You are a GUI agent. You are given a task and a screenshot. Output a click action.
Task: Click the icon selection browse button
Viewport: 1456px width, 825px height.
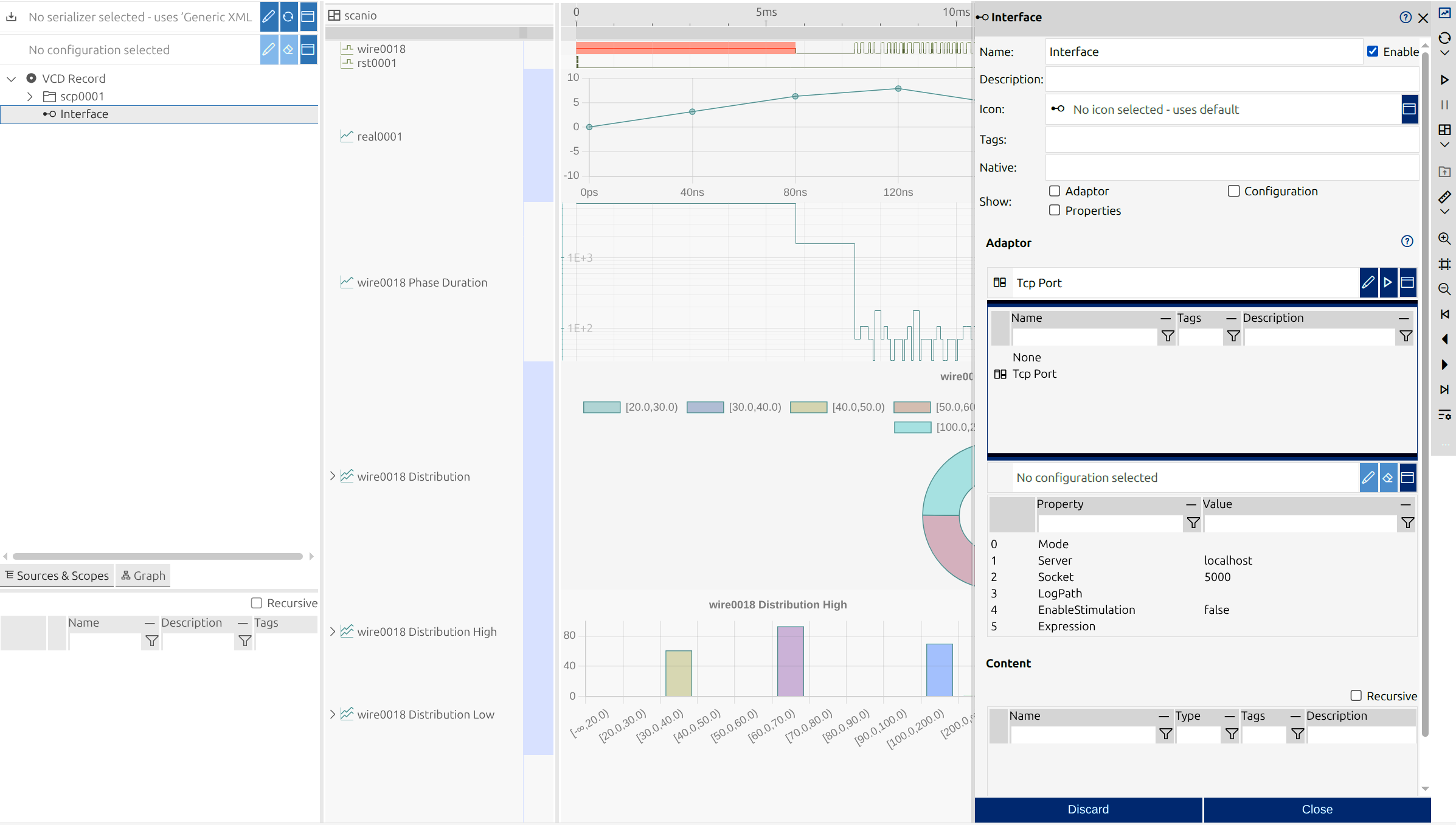pyautogui.click(x=1409, y=109)
